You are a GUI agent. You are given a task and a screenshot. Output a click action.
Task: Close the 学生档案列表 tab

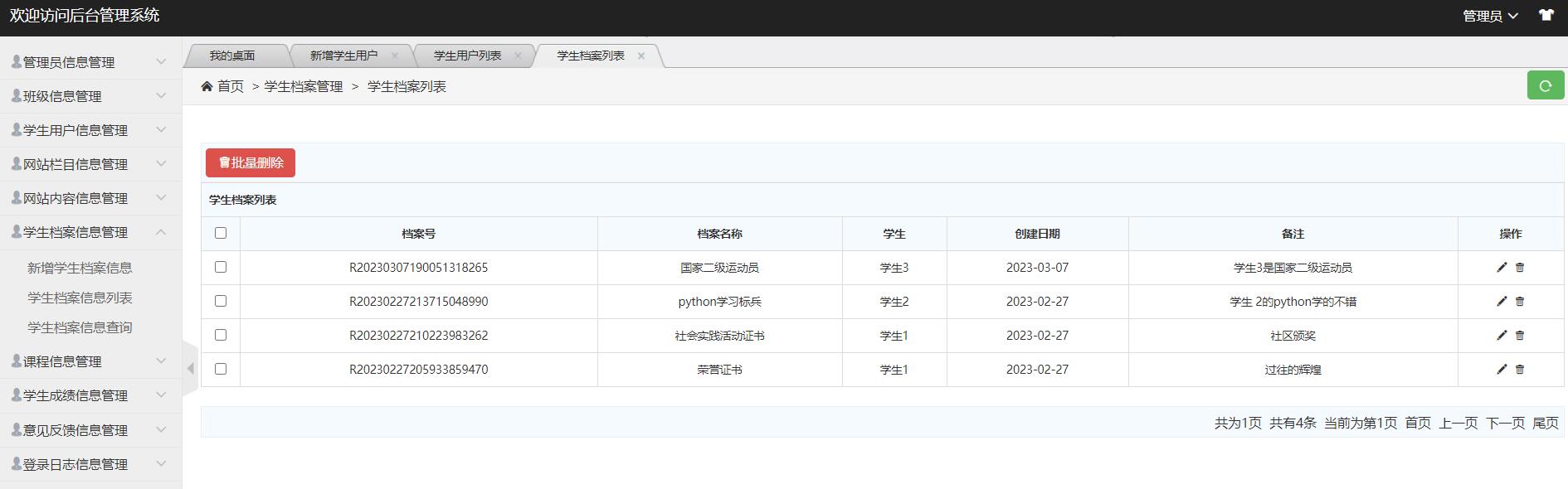(x=641, y=56)
